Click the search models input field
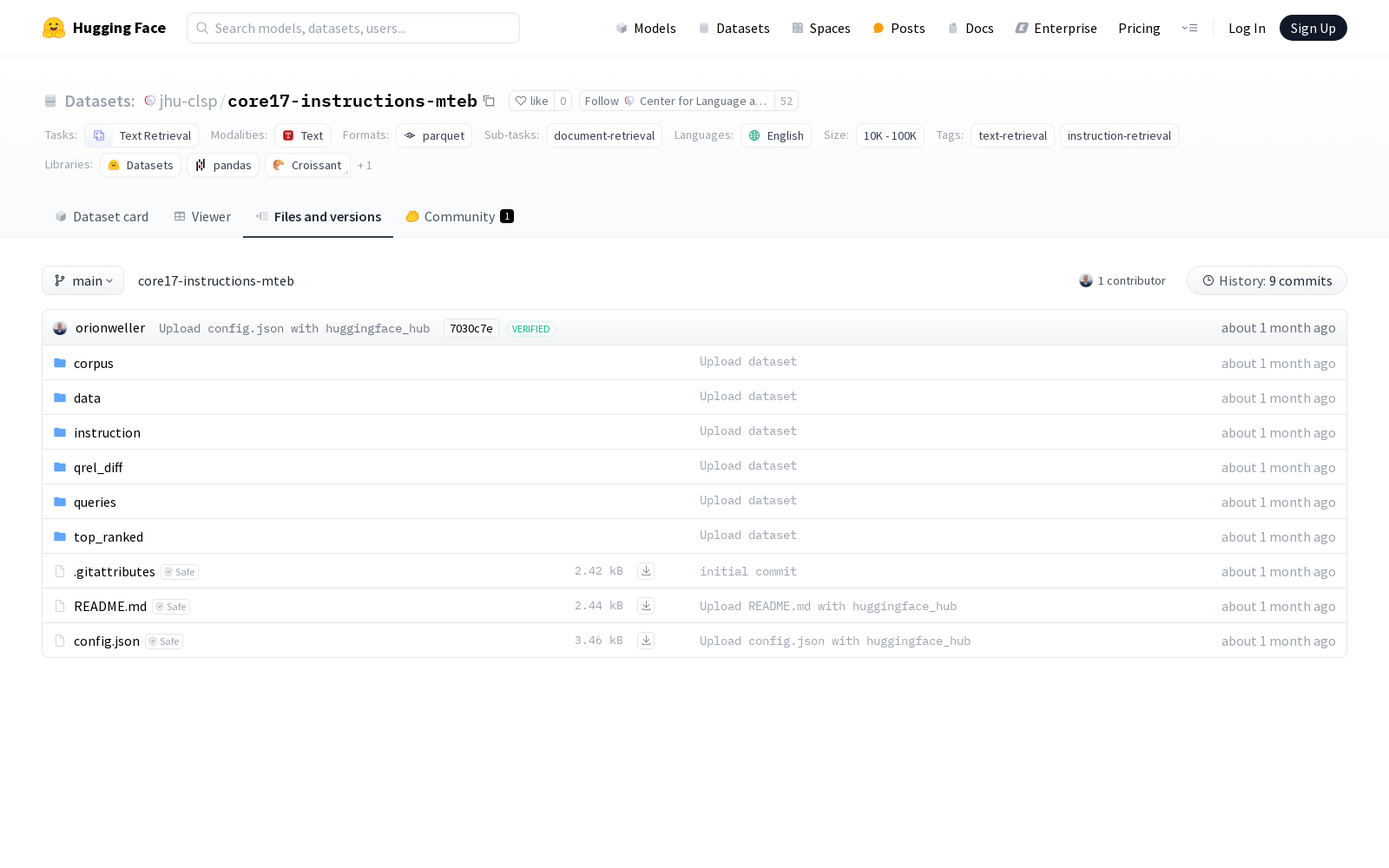Viewport: 1389px width, 868px height. coord(353,28)
